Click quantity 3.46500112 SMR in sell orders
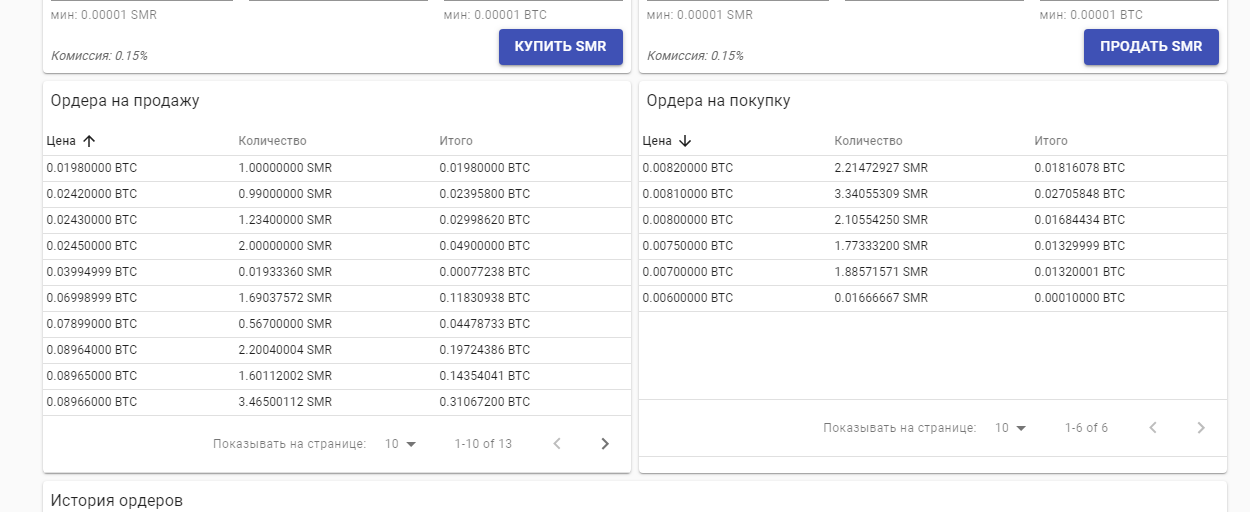This screenshot has width=1250, height=512. click(x=285, y=402)
